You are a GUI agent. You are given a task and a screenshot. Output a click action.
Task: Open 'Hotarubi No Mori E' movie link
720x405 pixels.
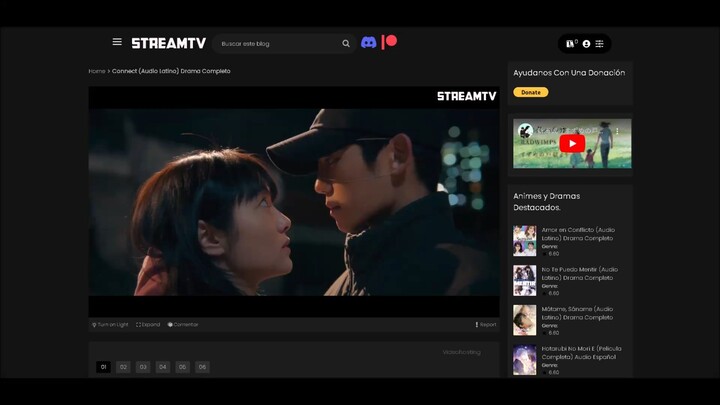[581, 353]
